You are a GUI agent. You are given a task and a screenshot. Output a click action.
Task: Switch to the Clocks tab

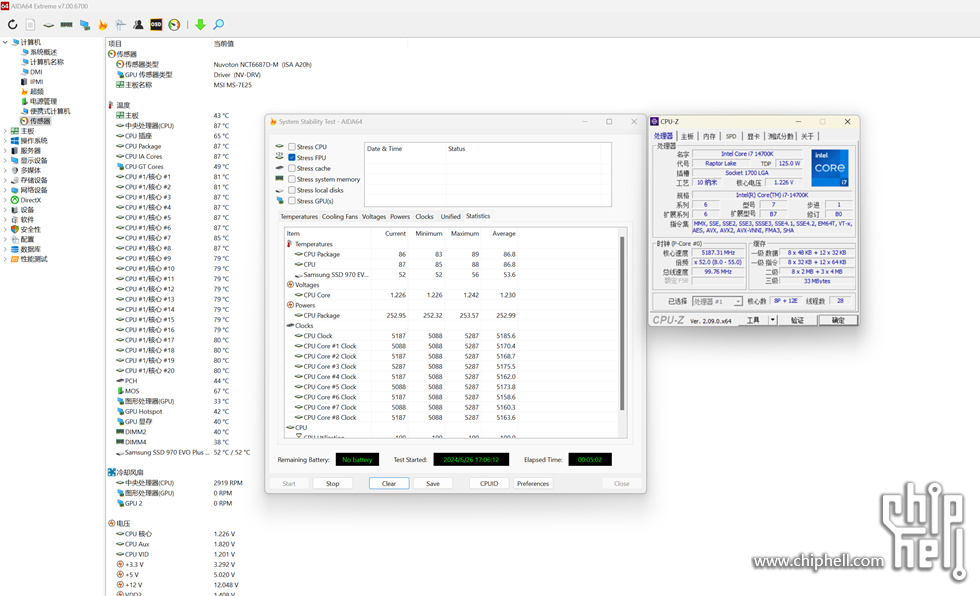(424, 216)
